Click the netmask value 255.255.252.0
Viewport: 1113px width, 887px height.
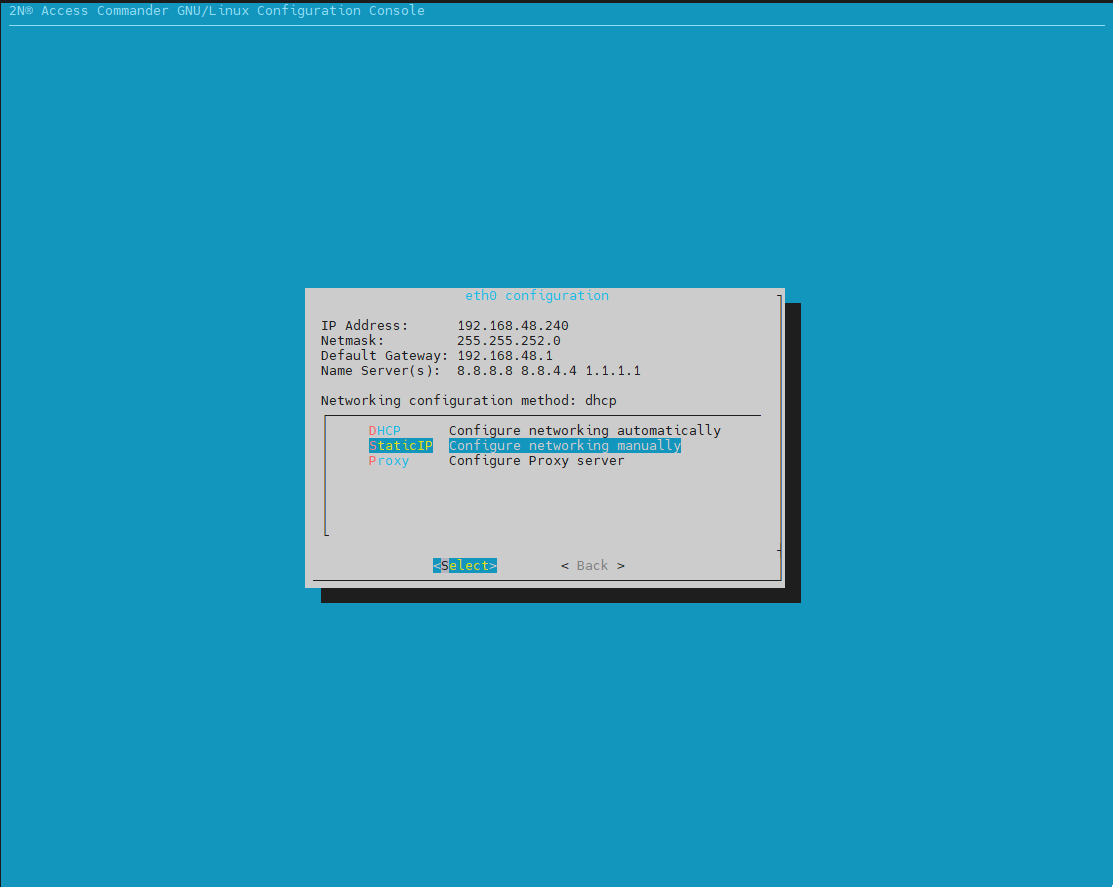[508, 341]
